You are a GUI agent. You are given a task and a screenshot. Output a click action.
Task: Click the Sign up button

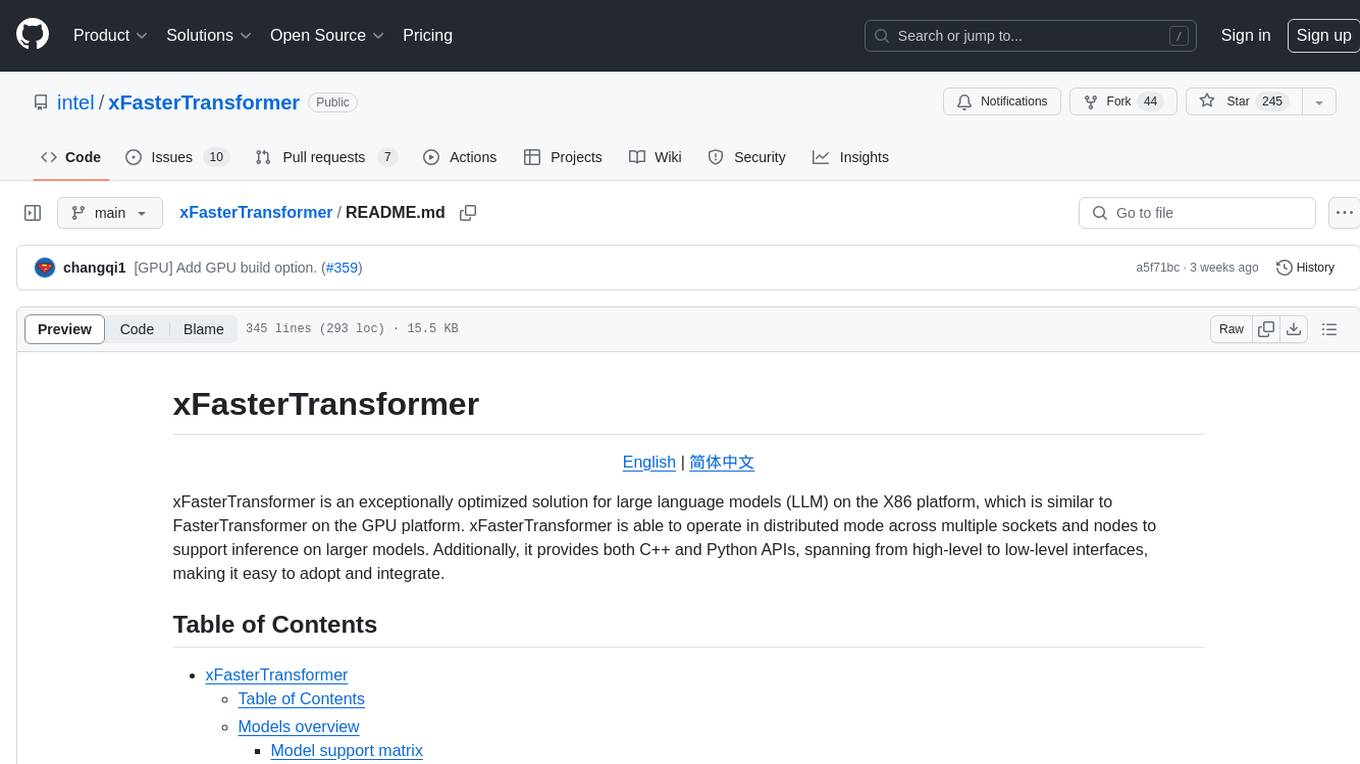(x=1323, y=35)
